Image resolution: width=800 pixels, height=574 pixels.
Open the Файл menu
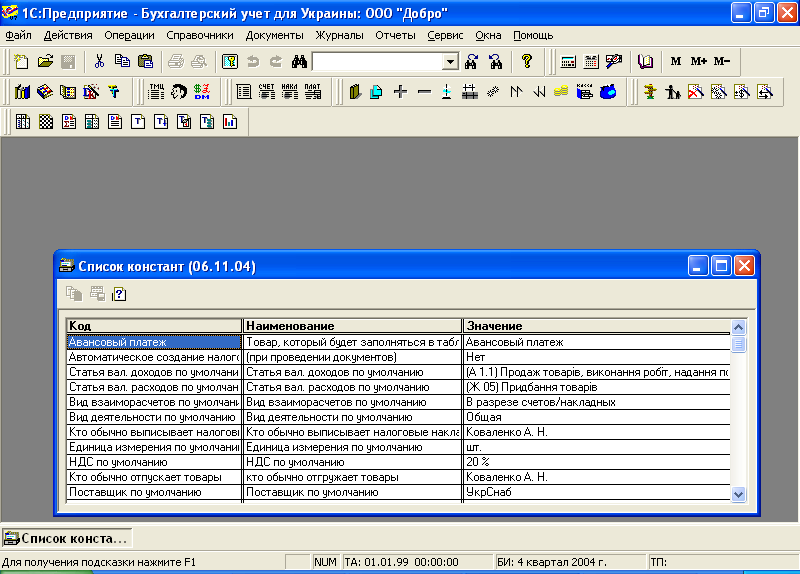tap(18, 35)
